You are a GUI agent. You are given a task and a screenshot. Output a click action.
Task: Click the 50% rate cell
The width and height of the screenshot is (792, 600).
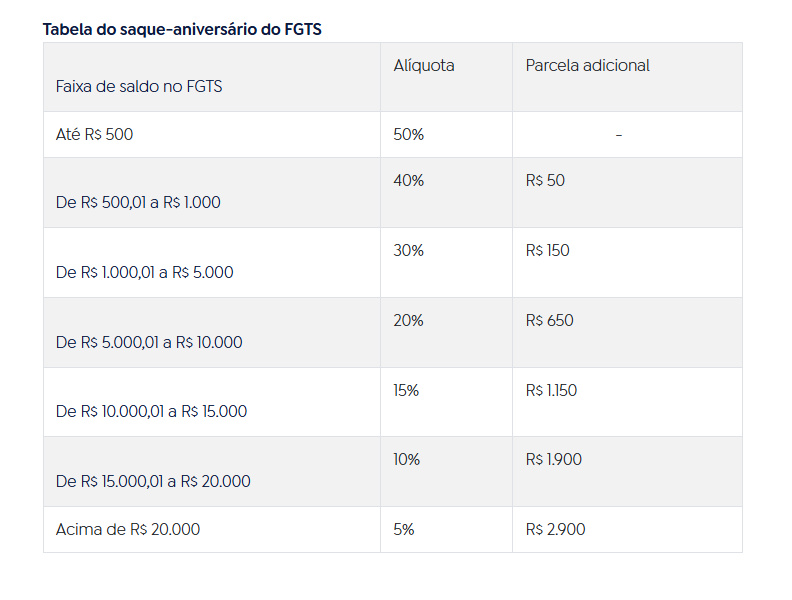409,135
